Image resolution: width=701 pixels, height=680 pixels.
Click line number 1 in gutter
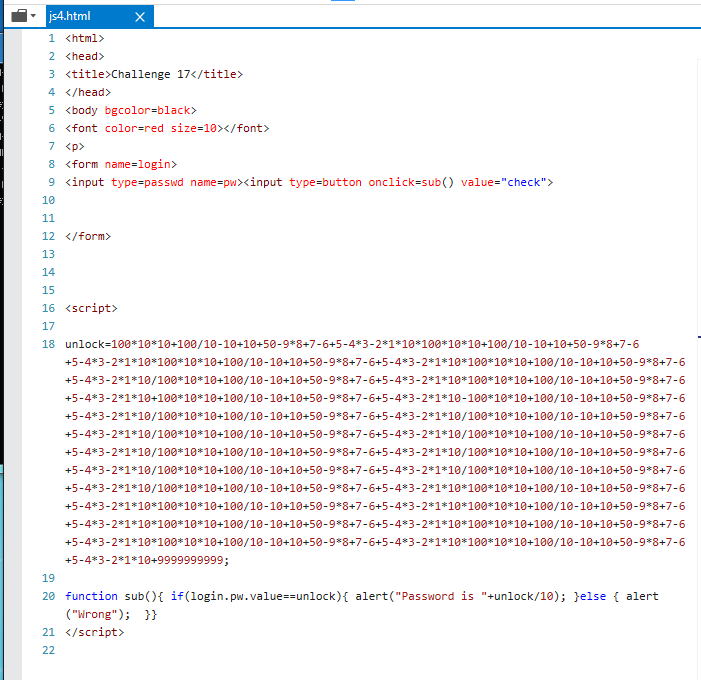(51, 38)
